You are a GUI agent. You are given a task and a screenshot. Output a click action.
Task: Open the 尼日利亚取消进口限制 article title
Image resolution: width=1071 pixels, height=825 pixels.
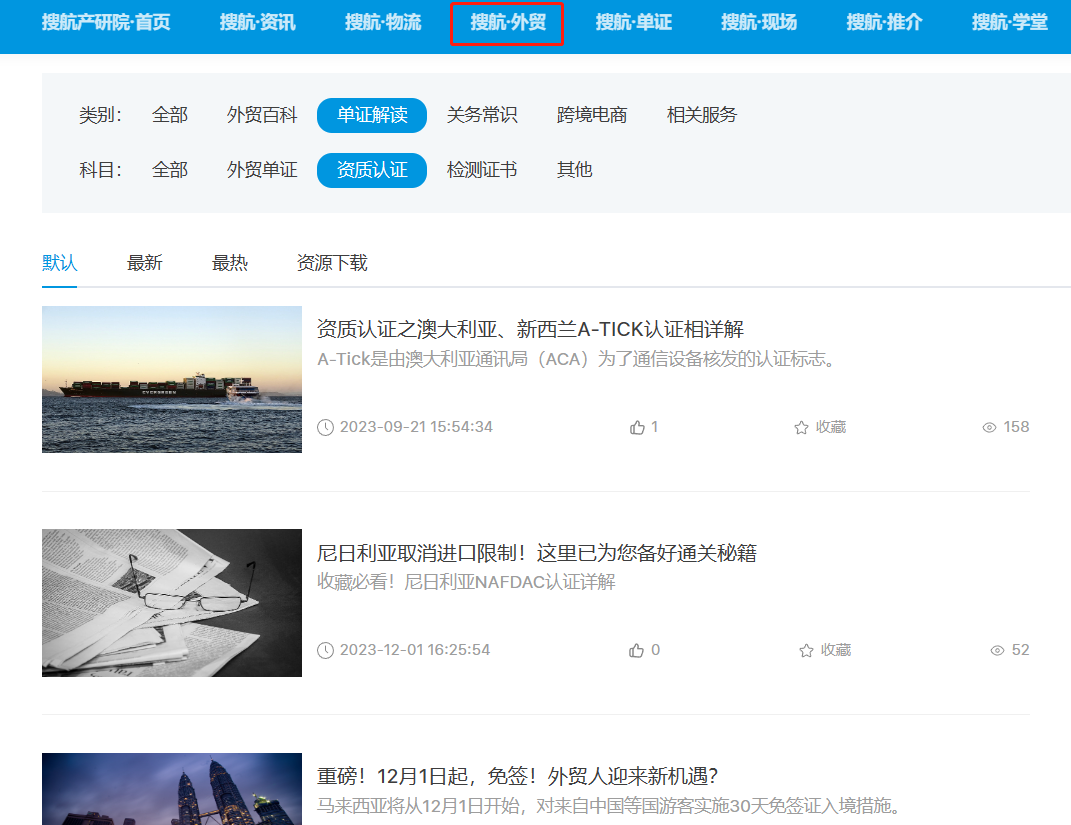pyautogui.click(x=536, y=553)
